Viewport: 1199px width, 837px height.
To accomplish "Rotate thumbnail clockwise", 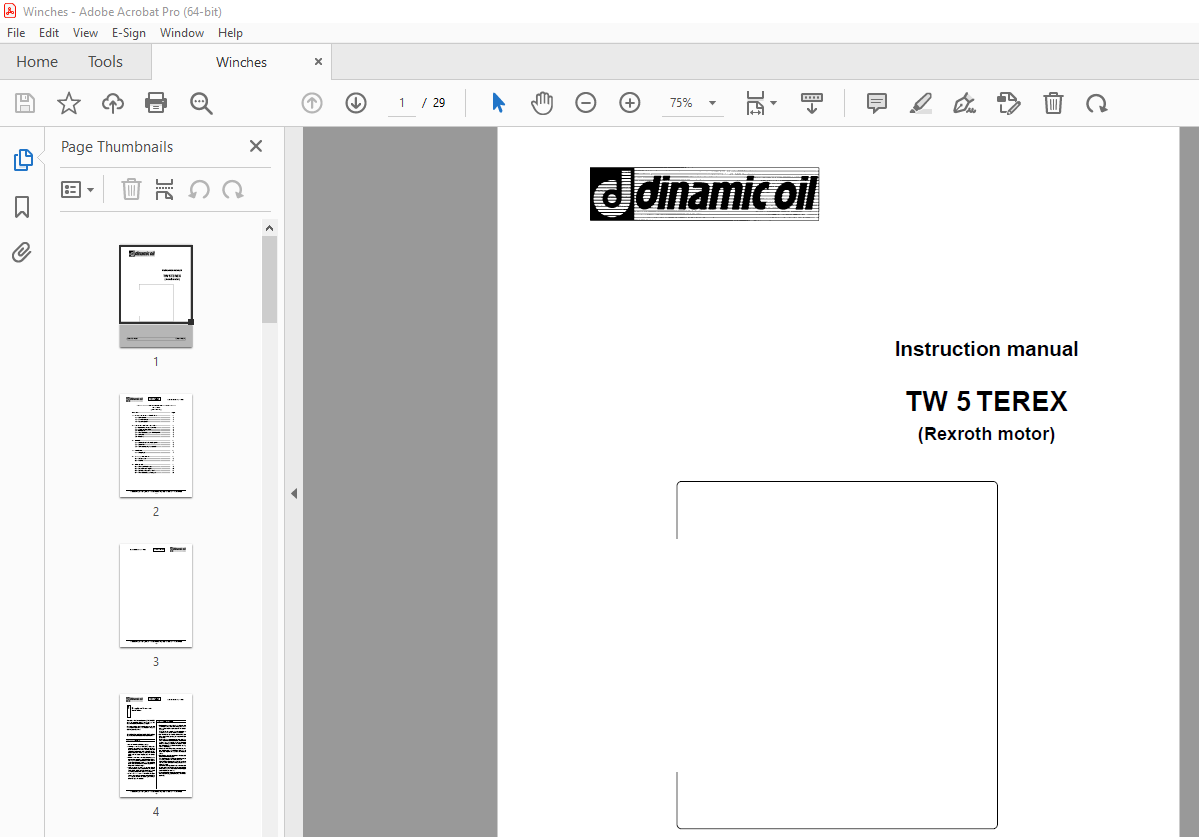I will [232, 190].
